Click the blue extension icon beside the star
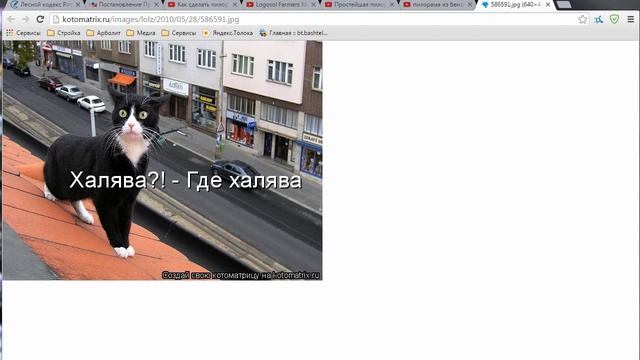 click(x=598, y=19)
